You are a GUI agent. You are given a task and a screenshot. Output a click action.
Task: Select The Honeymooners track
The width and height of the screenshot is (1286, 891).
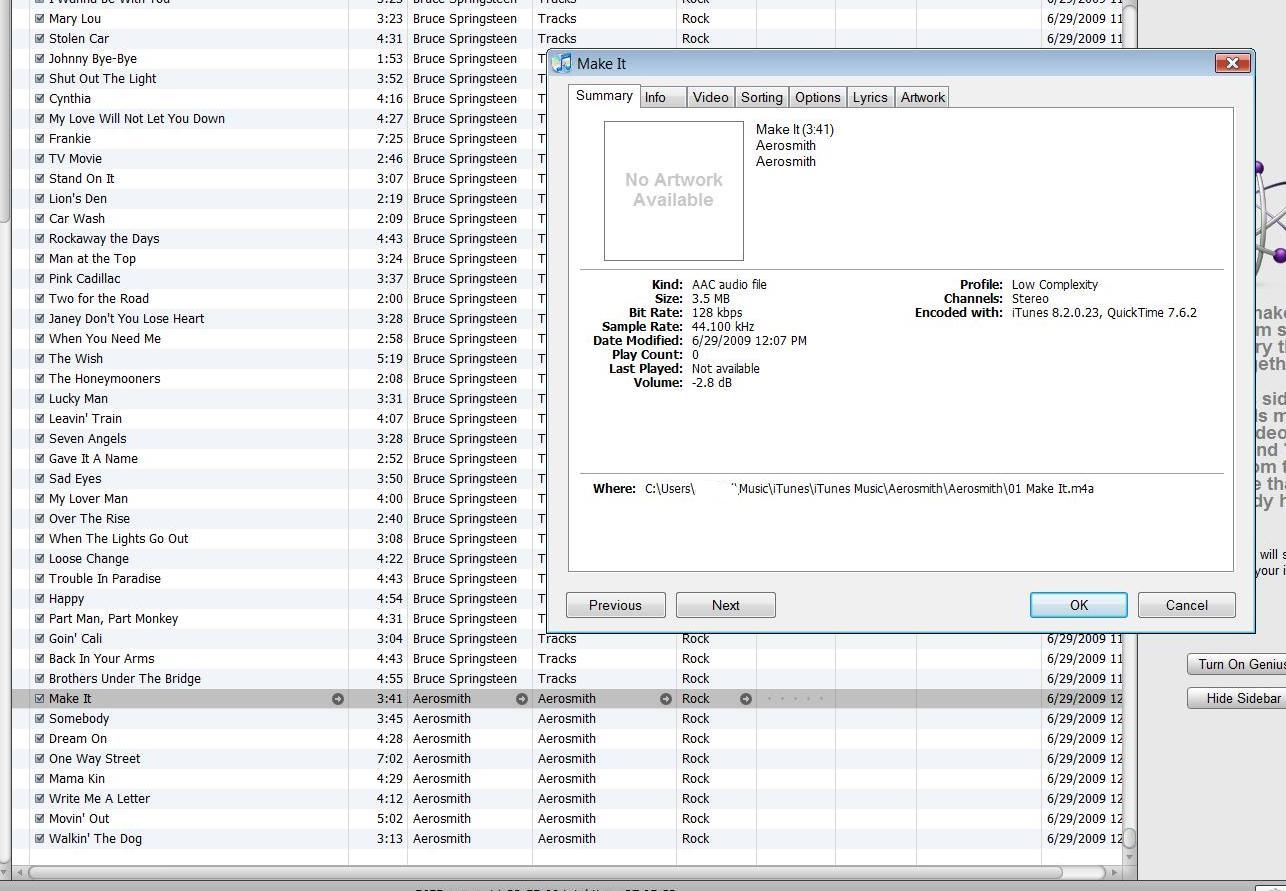click(x=104, y=379)
